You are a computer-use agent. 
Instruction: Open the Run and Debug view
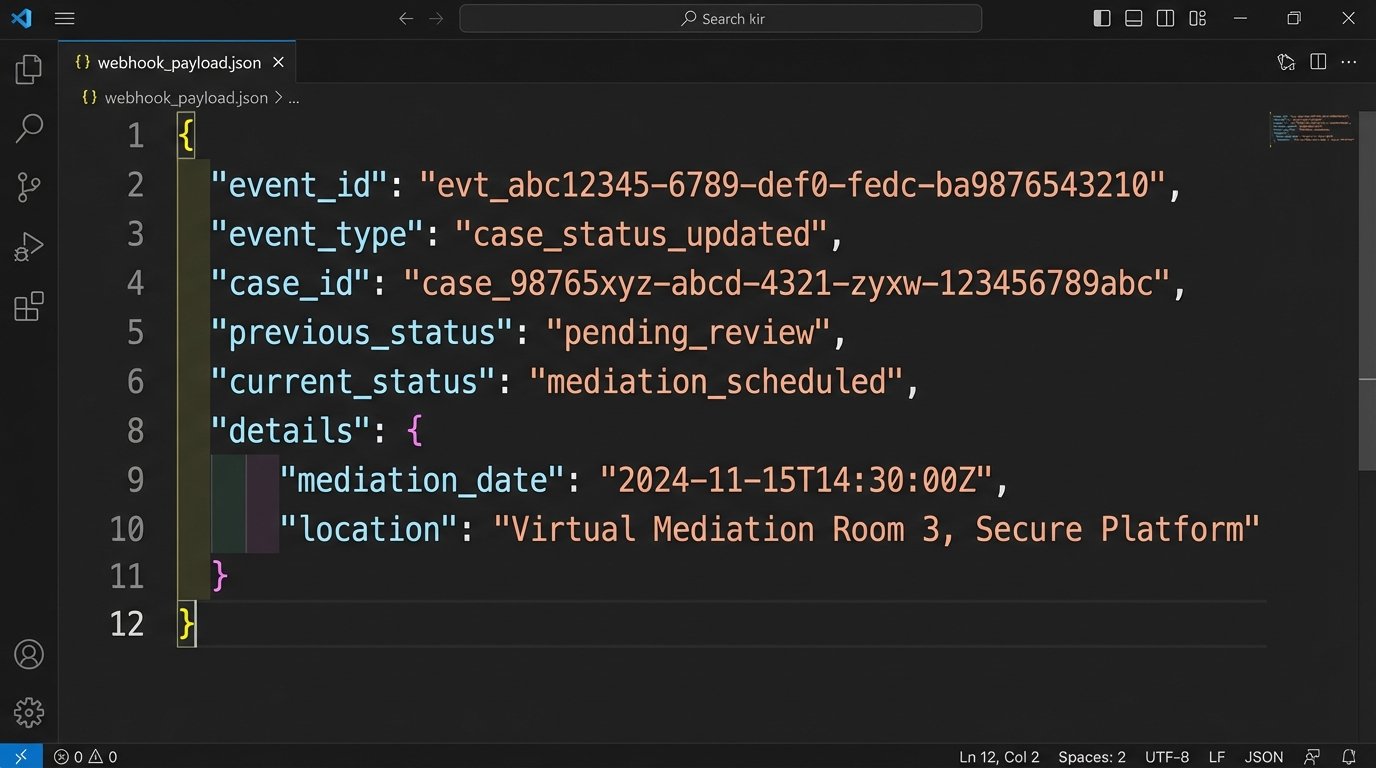click(29, 246)
